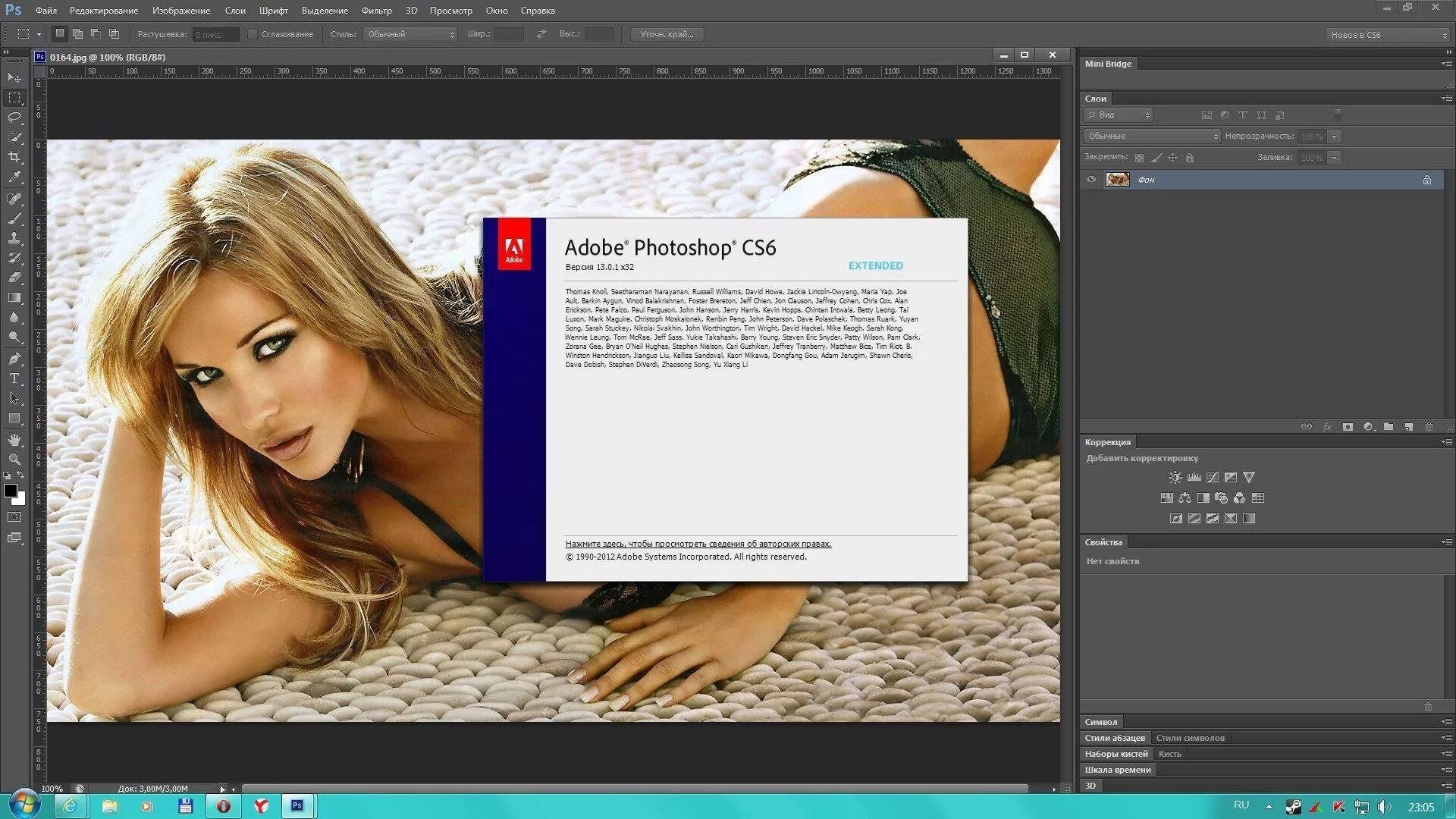Click the foreground color swatch
This screenshot has height=819, width=1456.
pyautogui.click(x=11, y=491)
